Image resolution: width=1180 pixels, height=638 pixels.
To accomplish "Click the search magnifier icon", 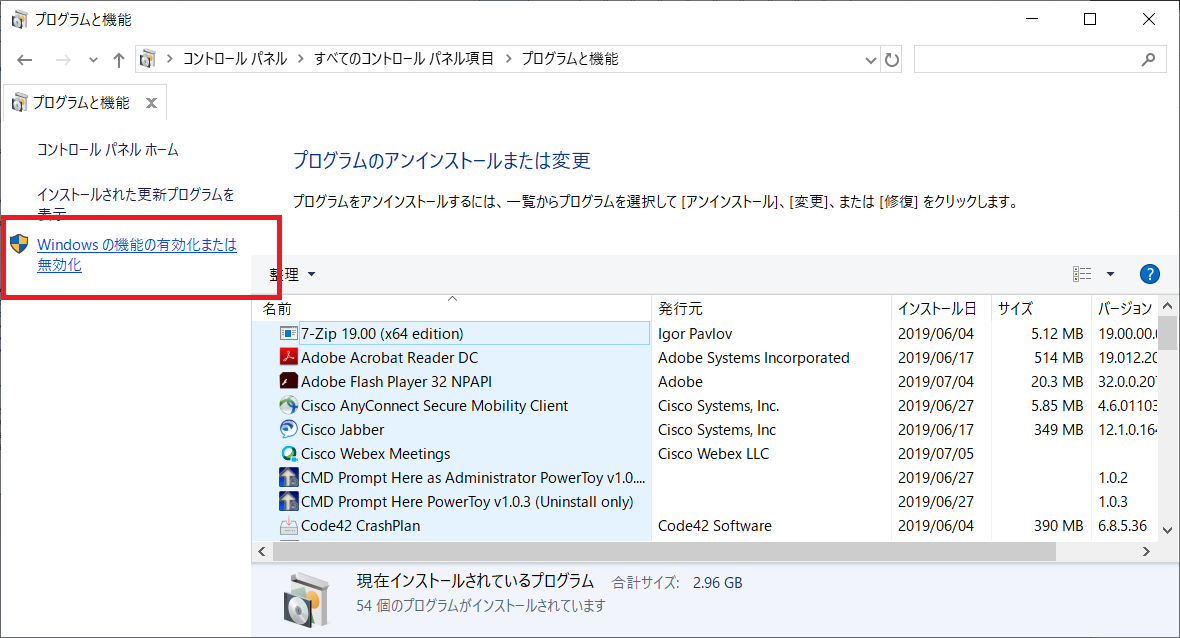I will (1148, 59).
